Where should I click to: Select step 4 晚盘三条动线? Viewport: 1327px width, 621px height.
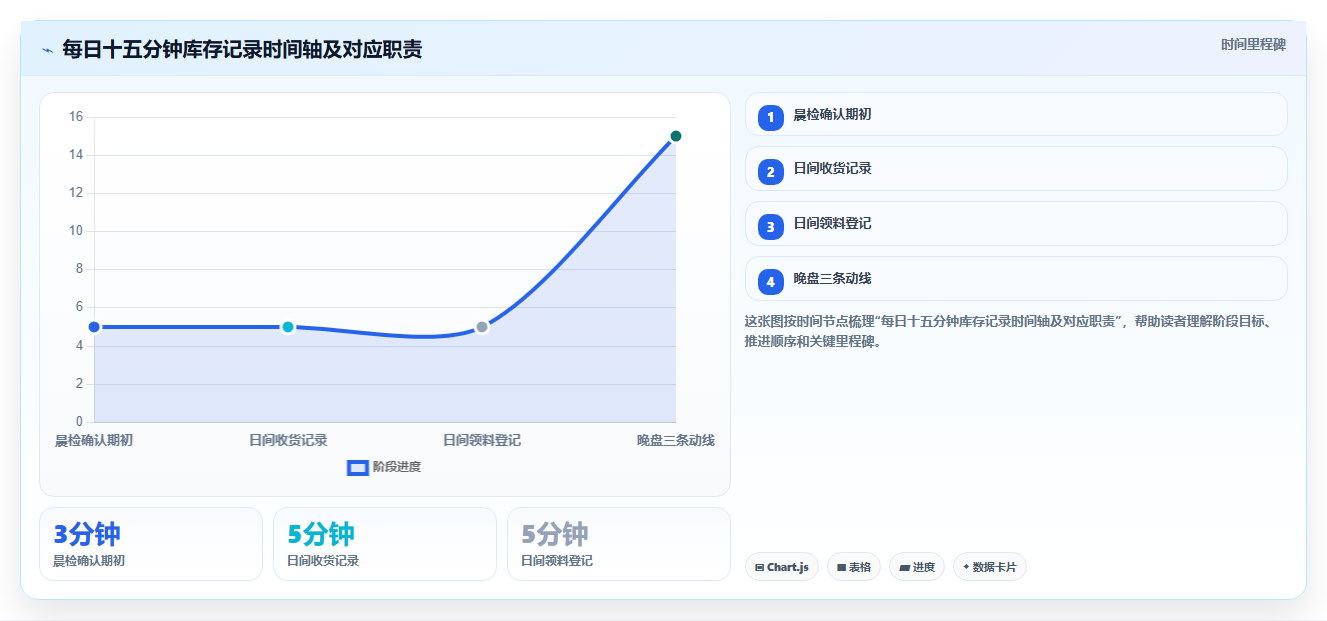pos(1016,279)
